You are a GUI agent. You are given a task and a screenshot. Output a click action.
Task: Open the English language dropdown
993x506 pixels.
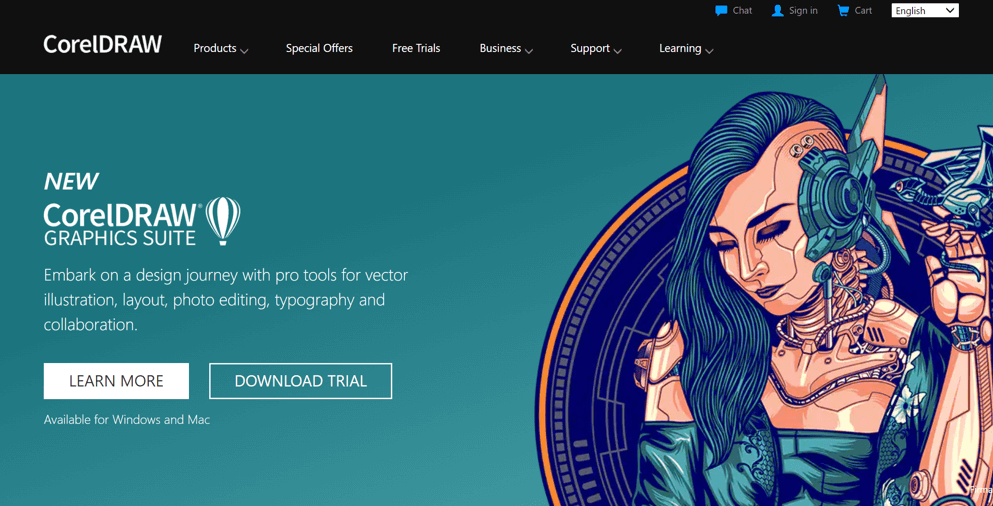(x=925, y=11)
